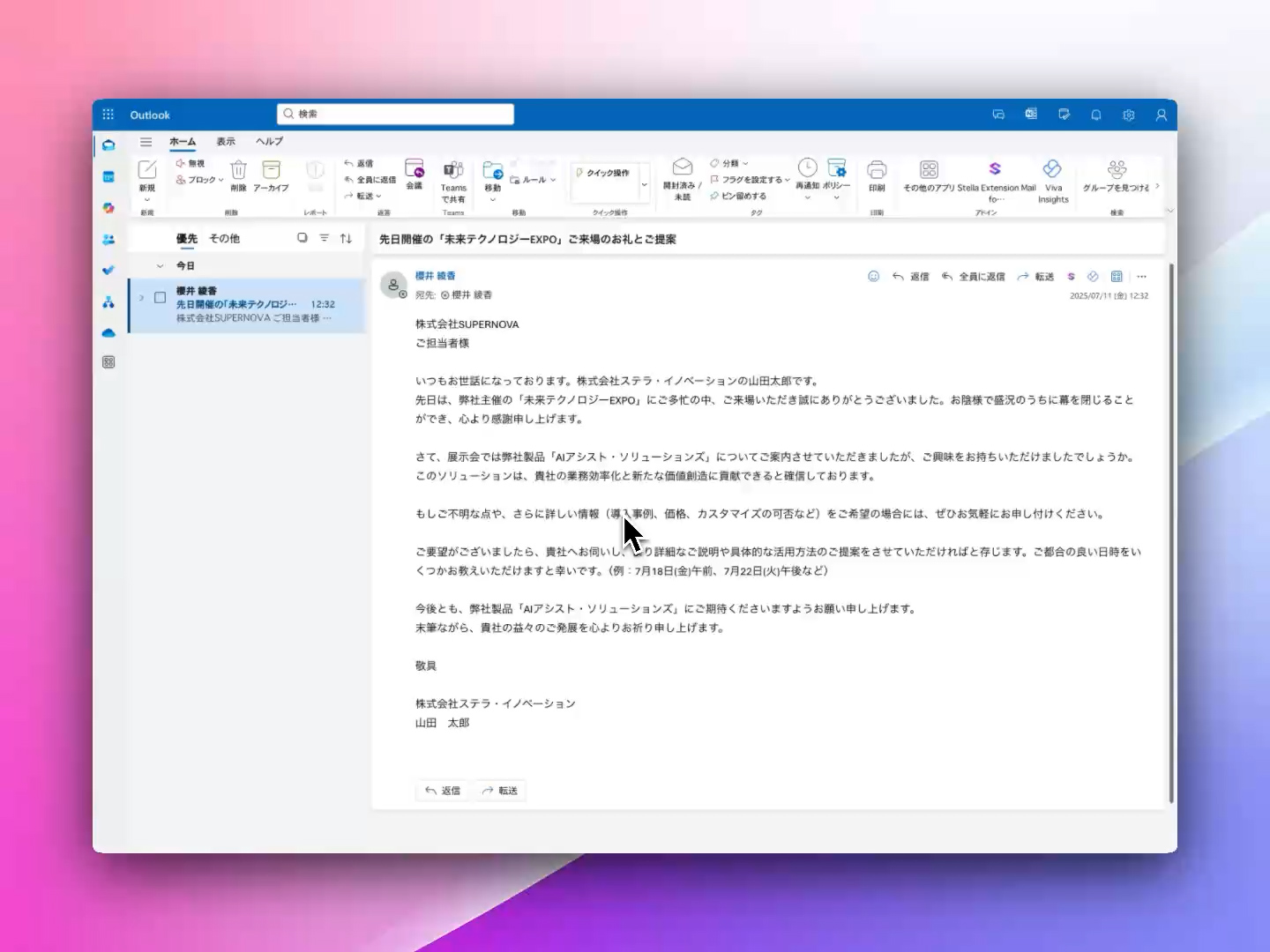Viewport: 1270px width, 952px height.
Task: Click ピン留めする in the ribbon
Action: [738, 197]
